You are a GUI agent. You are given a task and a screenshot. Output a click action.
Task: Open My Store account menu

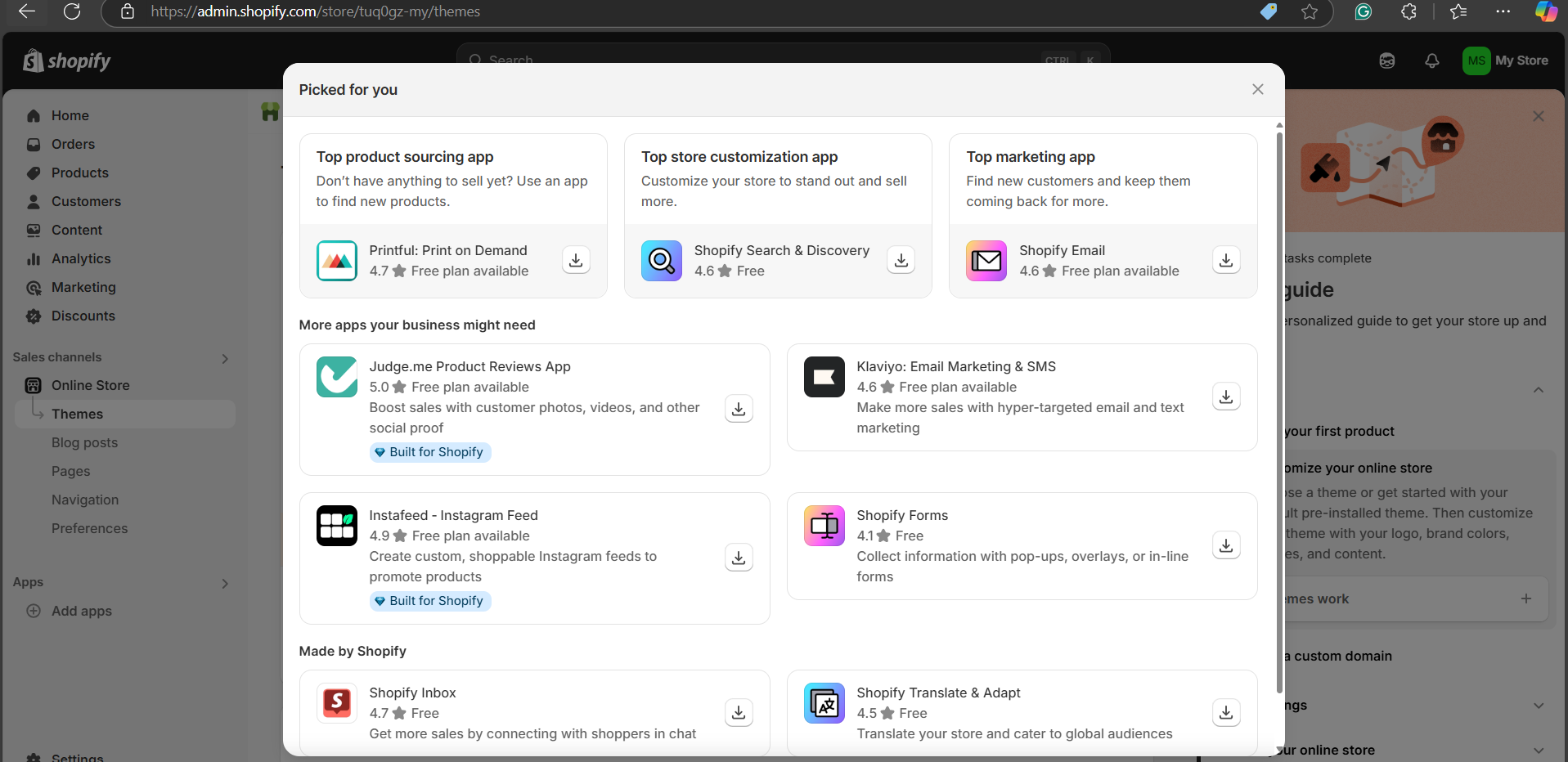point(1506,61)
